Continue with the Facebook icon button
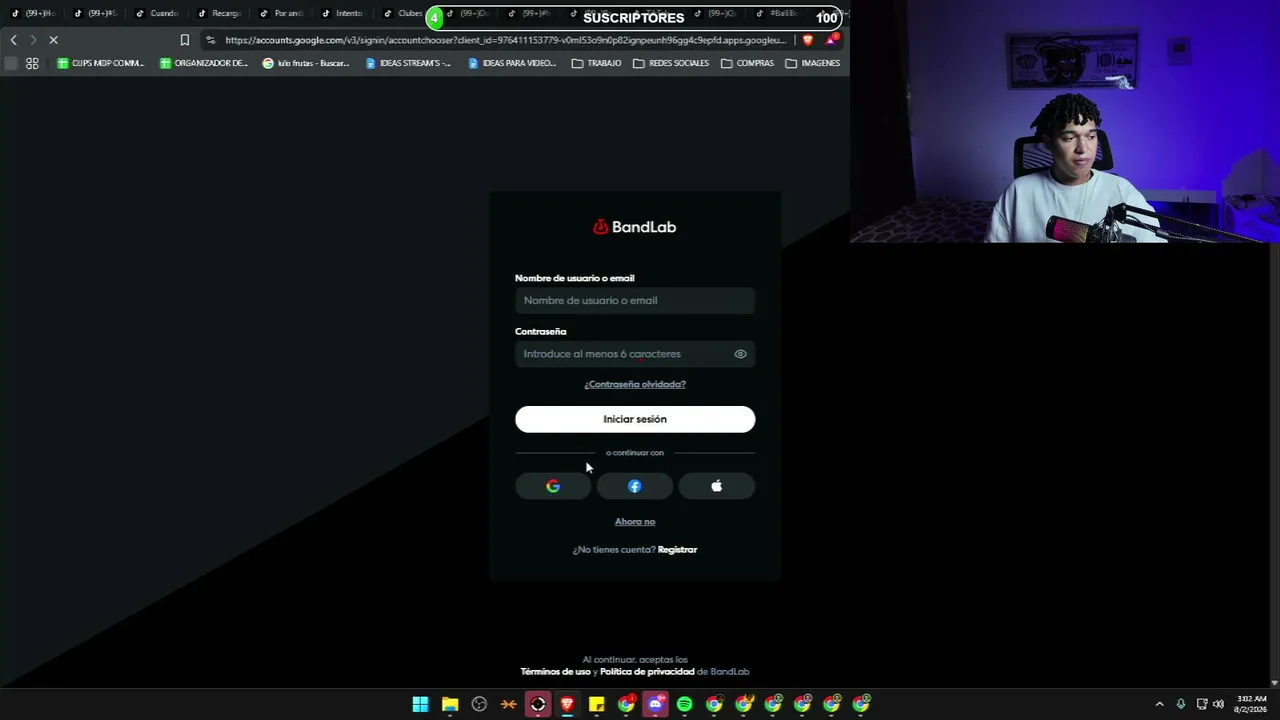Screen dimensions: 1280x720 tap(635, 486)
